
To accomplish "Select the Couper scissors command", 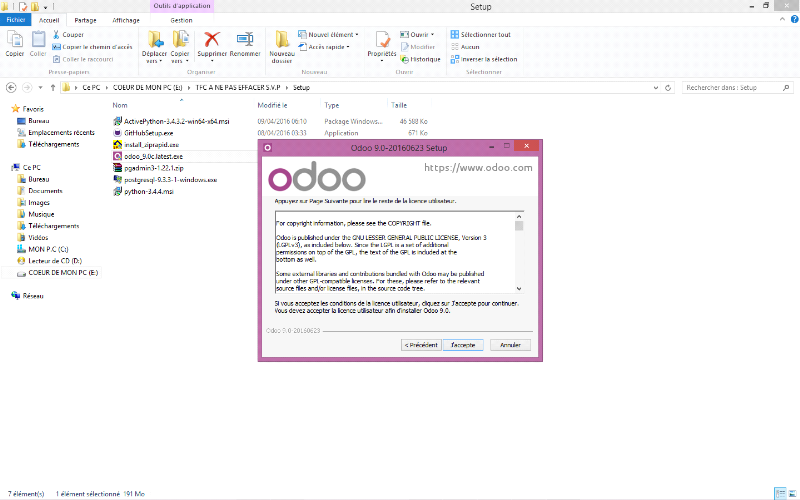I will click(68, 35).
